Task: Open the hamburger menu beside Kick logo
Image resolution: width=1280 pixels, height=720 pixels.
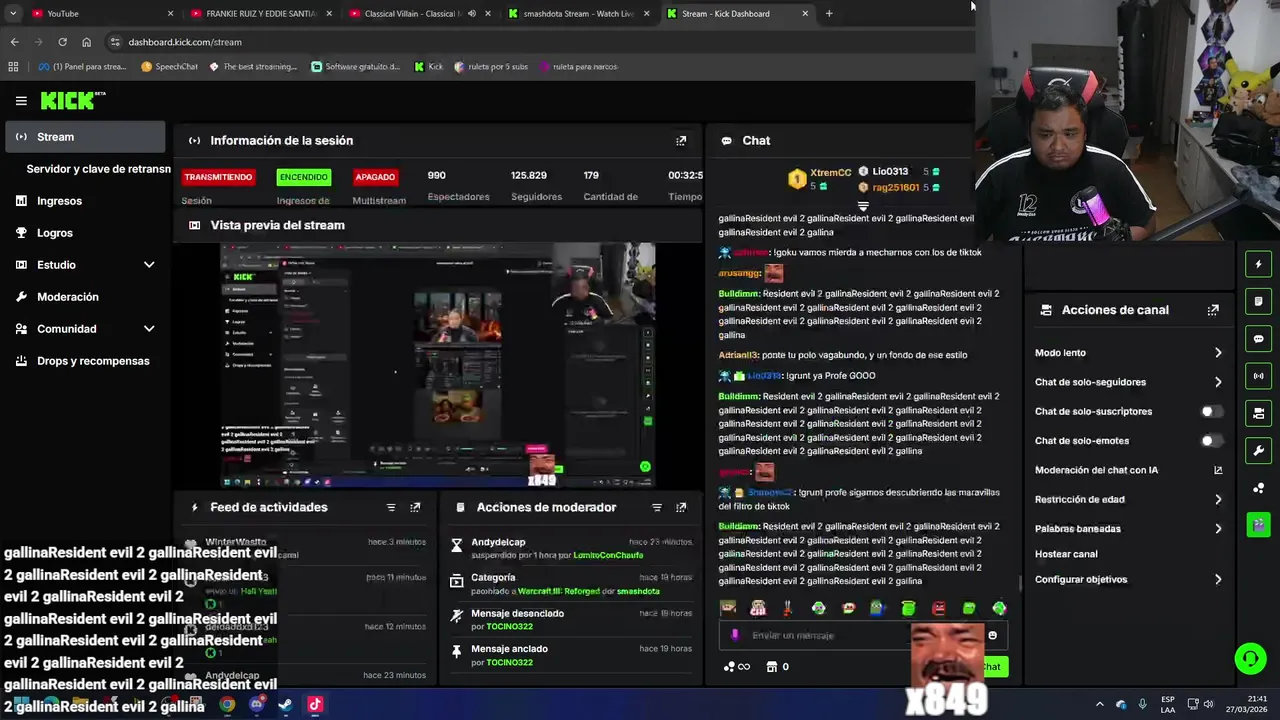Action: (21, 101)
